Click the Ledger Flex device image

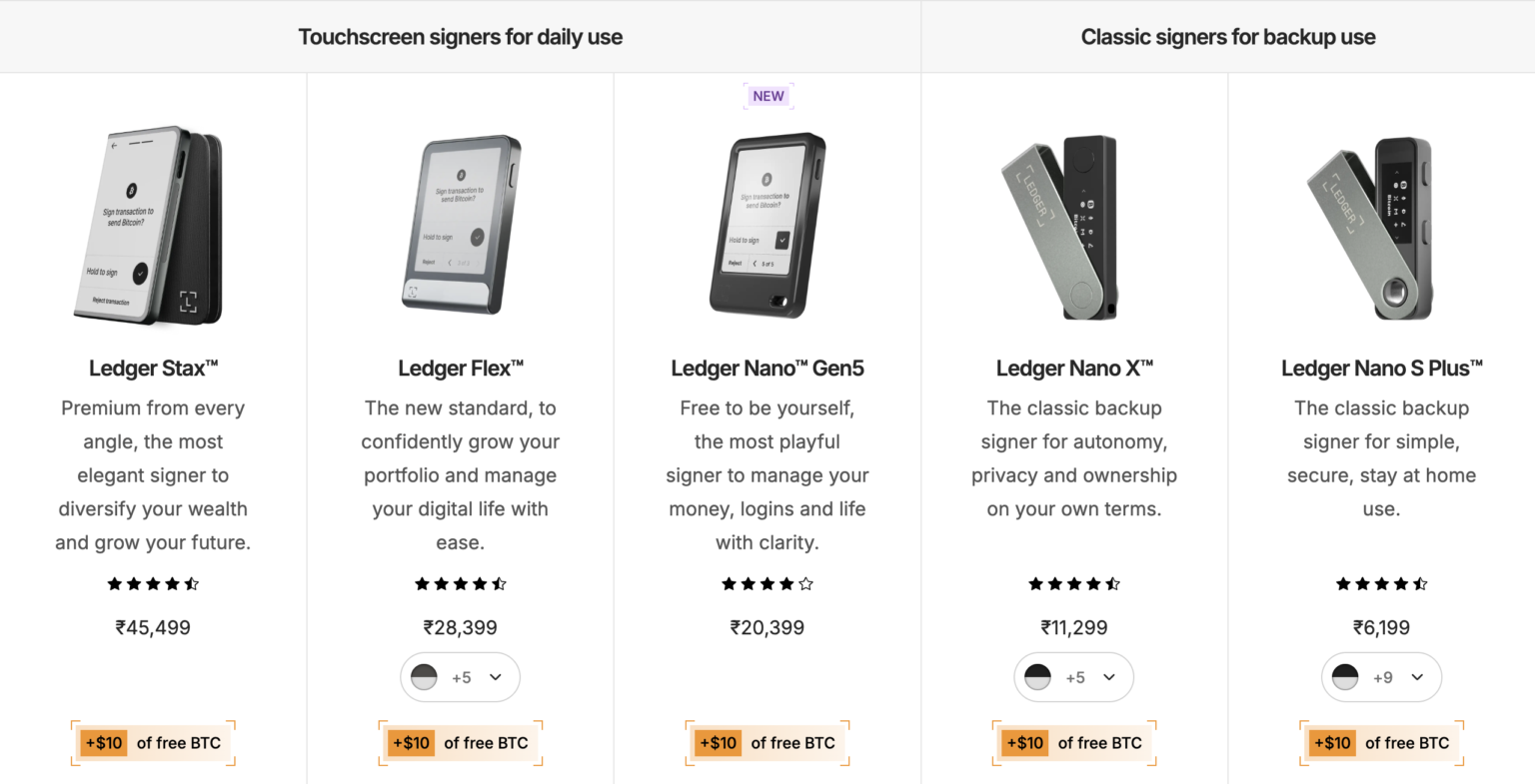coord(461,225)
